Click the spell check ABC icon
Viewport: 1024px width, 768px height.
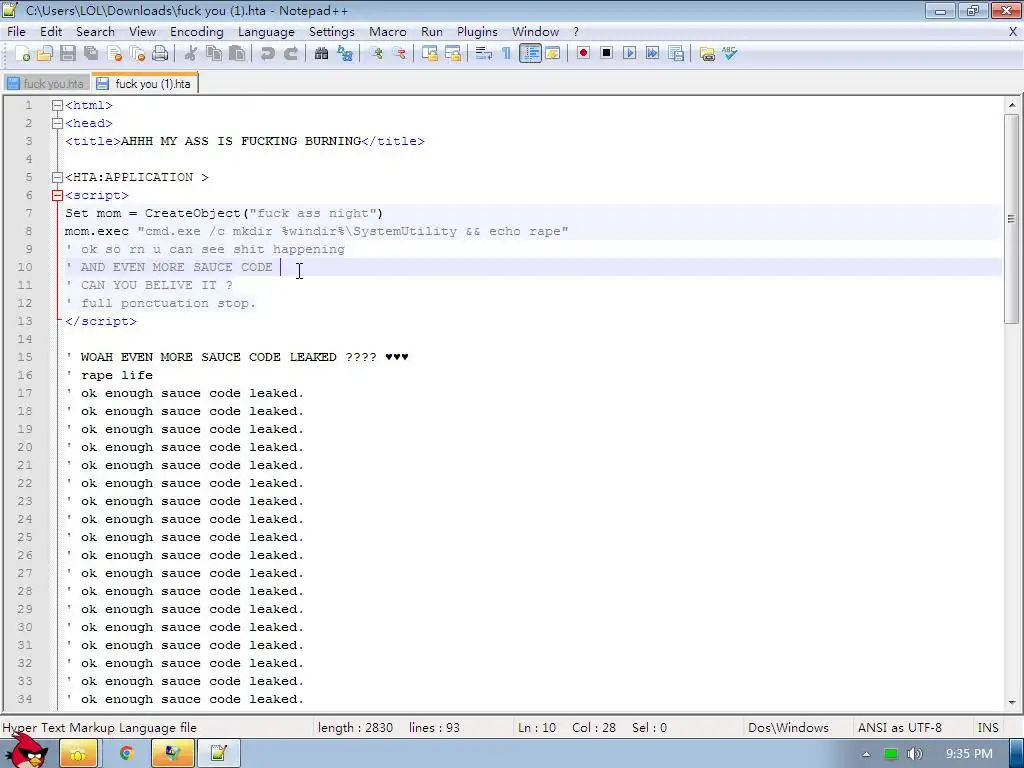pyautogui.click(x=729, y=54)
